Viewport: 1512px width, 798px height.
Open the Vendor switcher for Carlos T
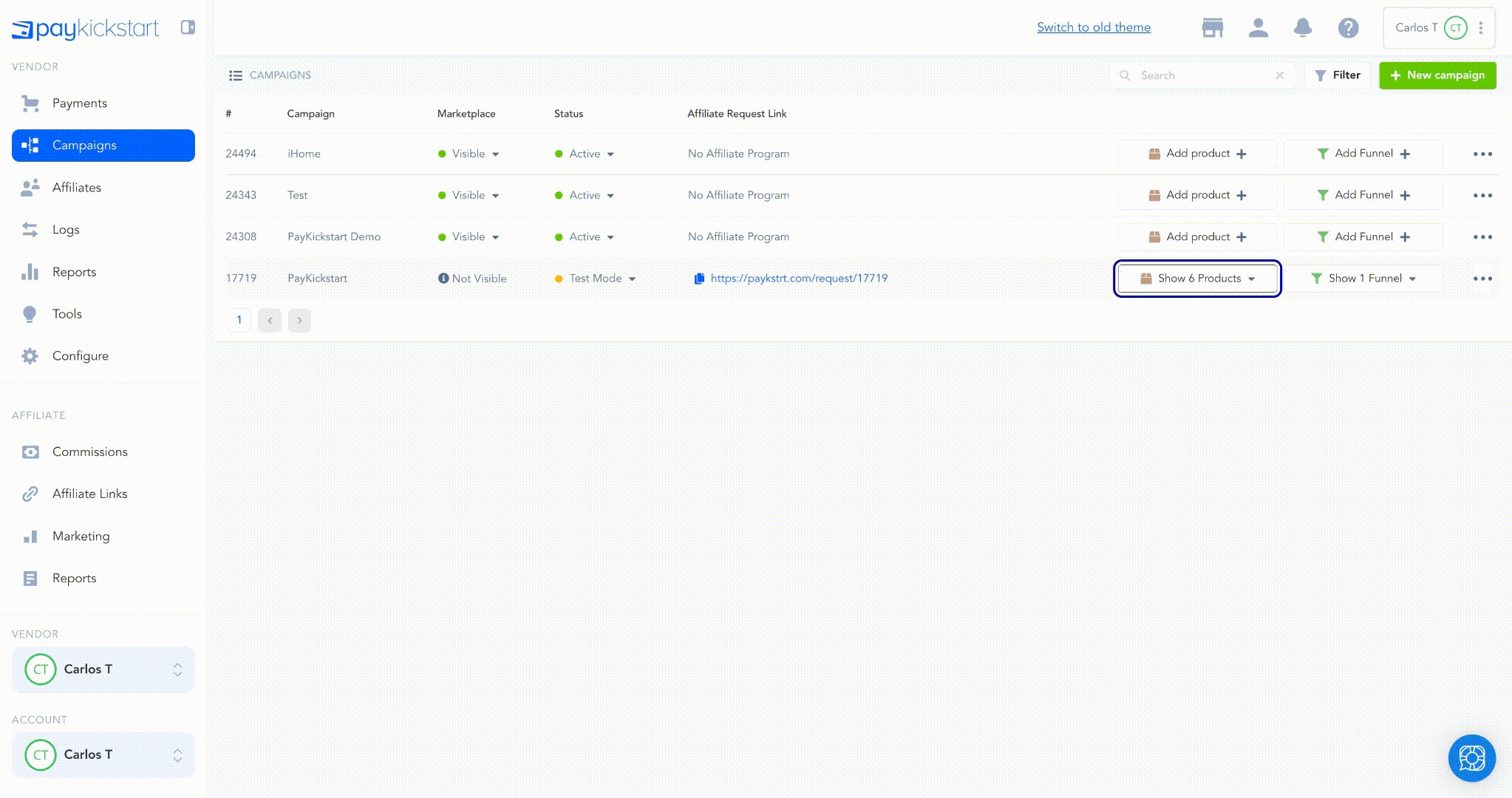103,669
